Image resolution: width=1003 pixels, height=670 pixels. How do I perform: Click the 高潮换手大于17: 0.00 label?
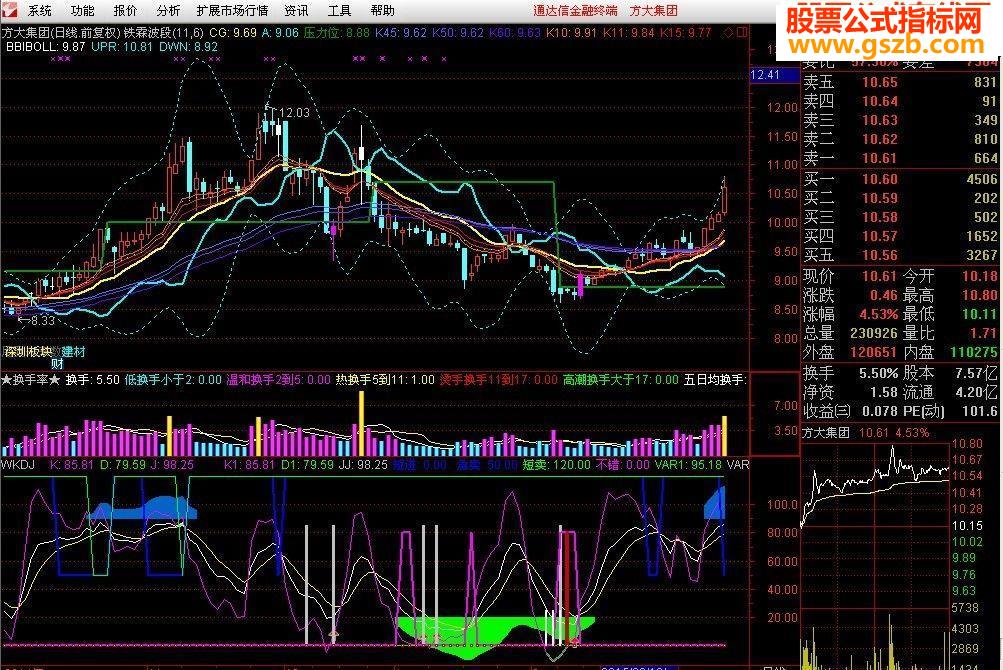pos(620,379)
